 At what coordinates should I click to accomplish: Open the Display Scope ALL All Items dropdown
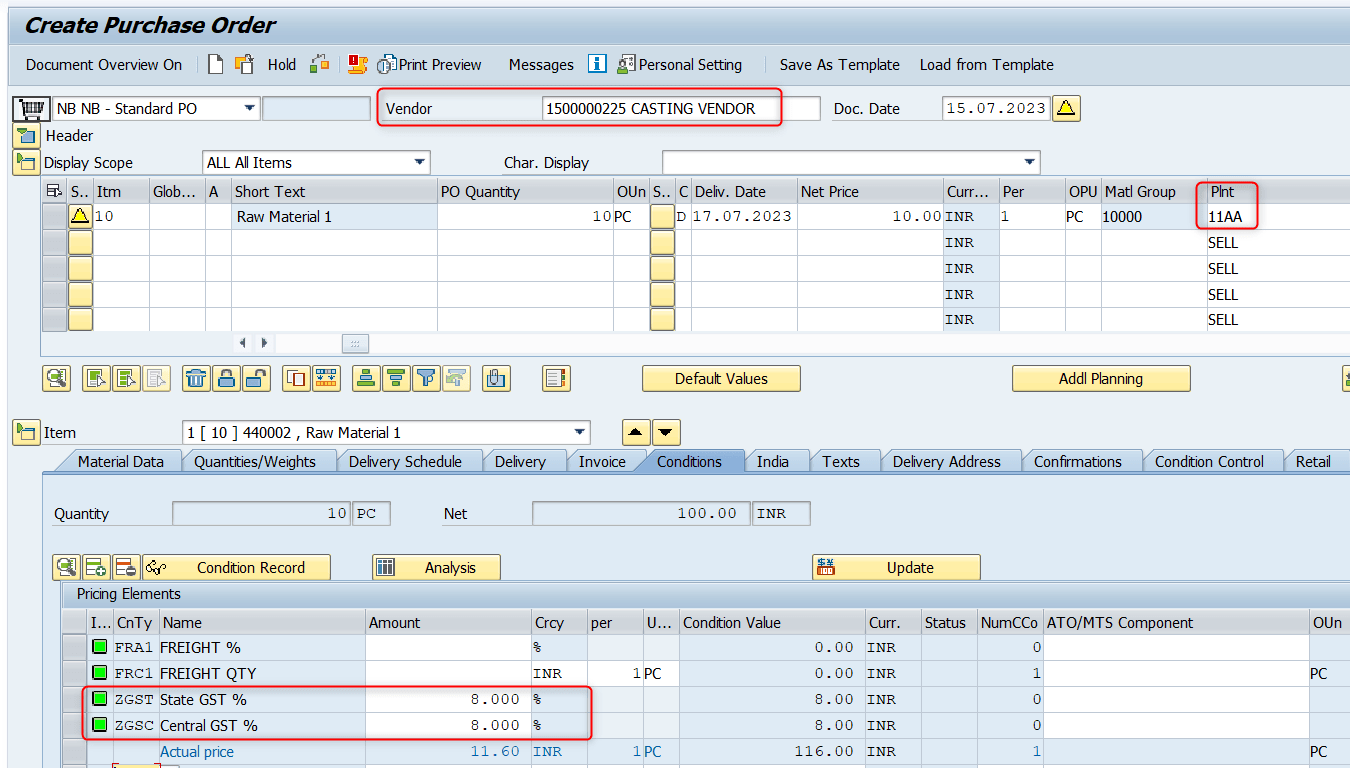coord(420,162)
